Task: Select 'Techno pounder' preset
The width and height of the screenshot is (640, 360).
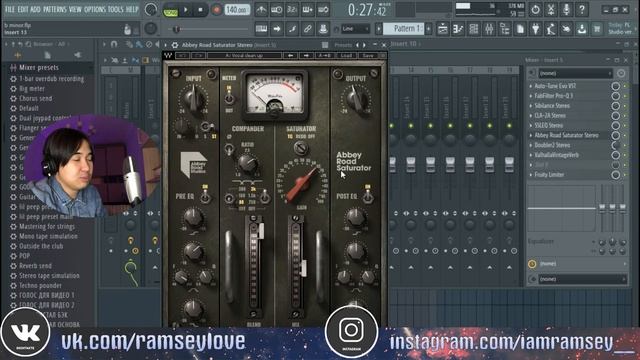Action: (x=40, y=286)
